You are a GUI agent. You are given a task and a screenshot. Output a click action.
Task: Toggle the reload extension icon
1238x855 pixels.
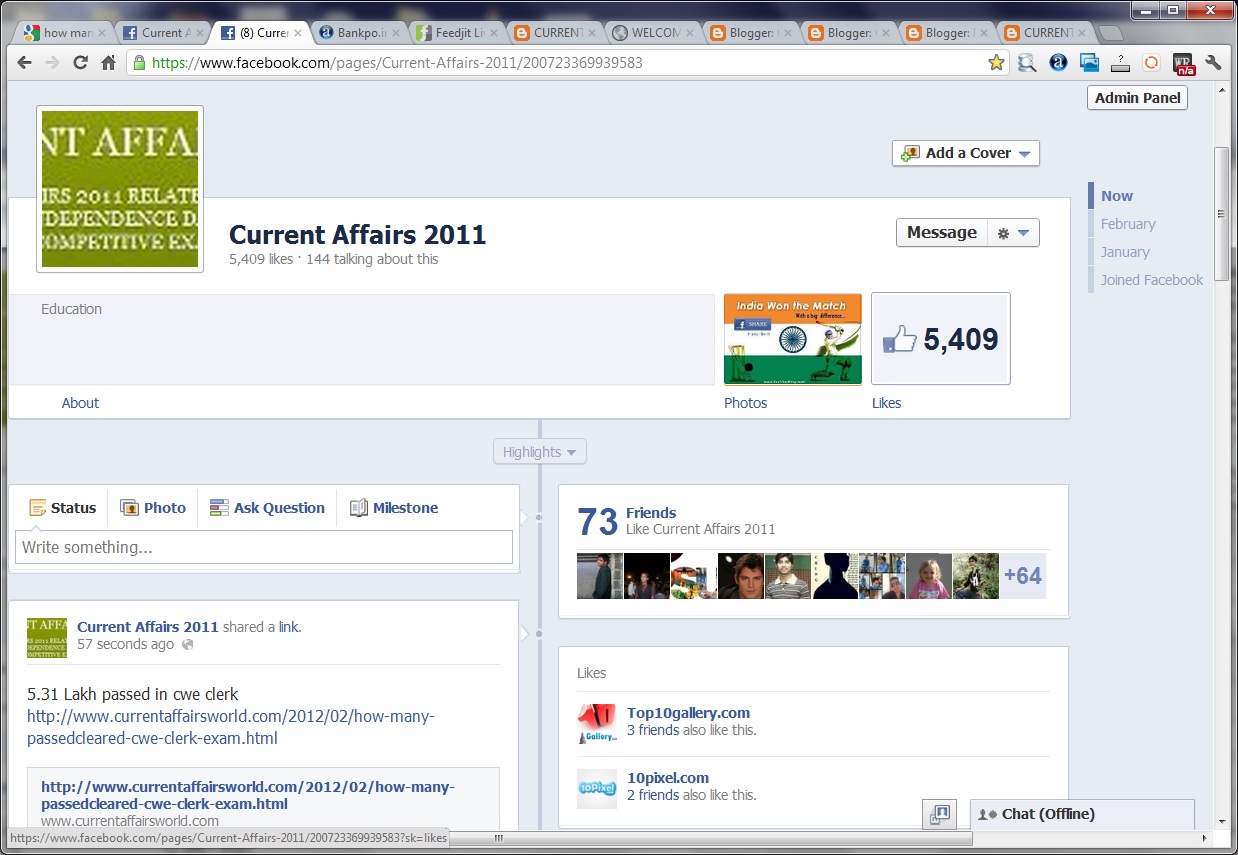pos(1150,62)
